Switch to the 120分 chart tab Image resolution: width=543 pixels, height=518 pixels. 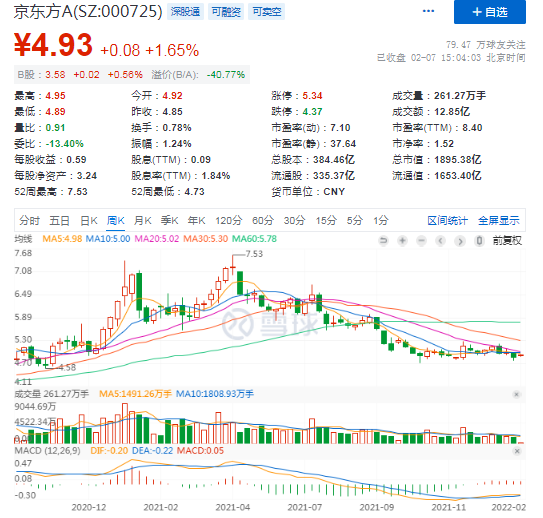[x=229, y=220]
